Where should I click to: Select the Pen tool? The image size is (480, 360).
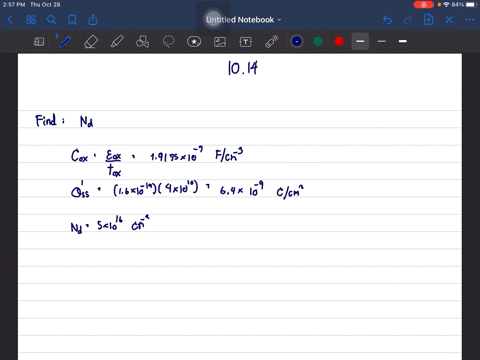(x=65, y=41)
